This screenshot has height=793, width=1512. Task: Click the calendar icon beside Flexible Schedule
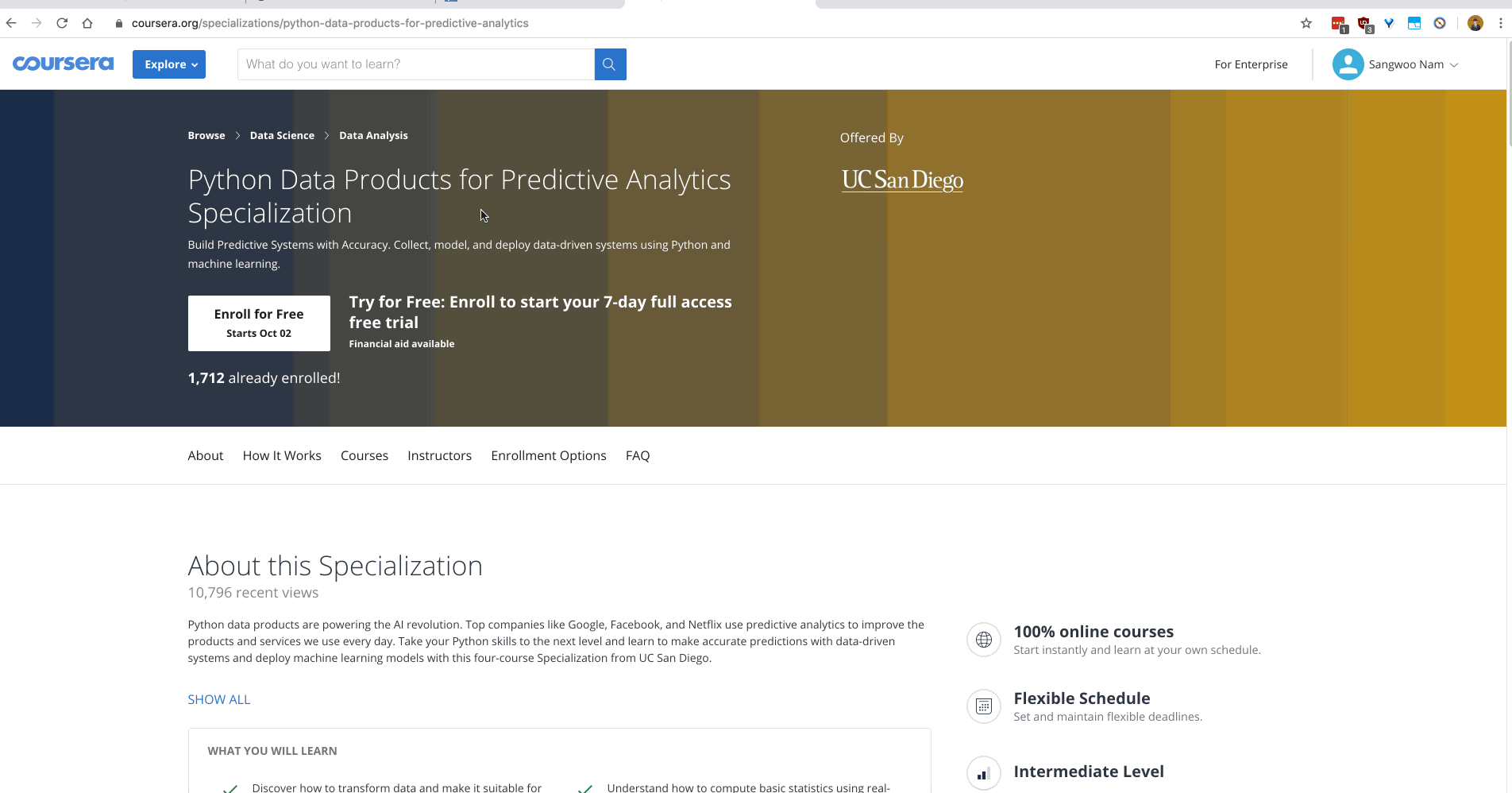pos(984,706)
